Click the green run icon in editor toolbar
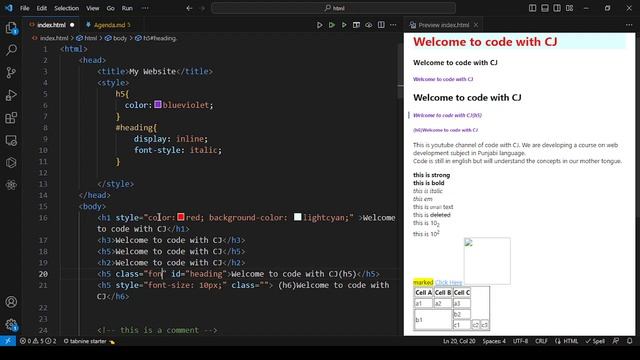This screenshot has height=360, width=640. 332,25
